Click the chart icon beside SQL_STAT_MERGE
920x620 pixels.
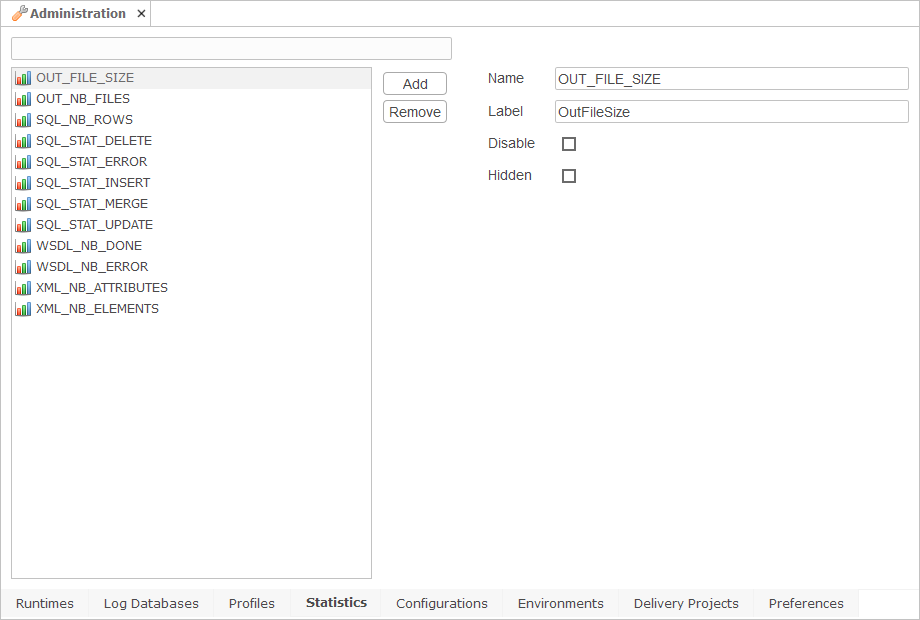[x=23, y=204]
